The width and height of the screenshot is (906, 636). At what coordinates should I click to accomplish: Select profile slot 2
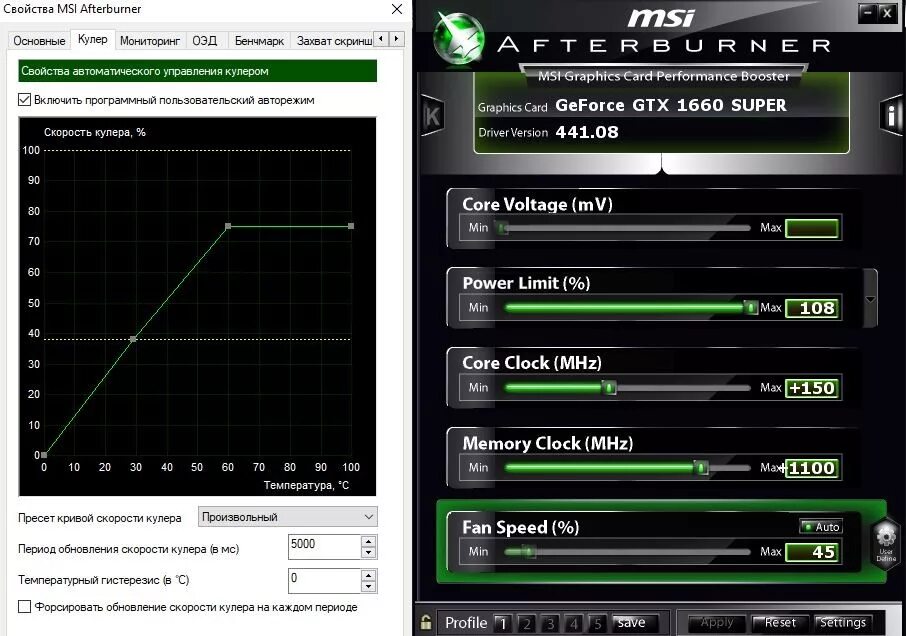526,623
